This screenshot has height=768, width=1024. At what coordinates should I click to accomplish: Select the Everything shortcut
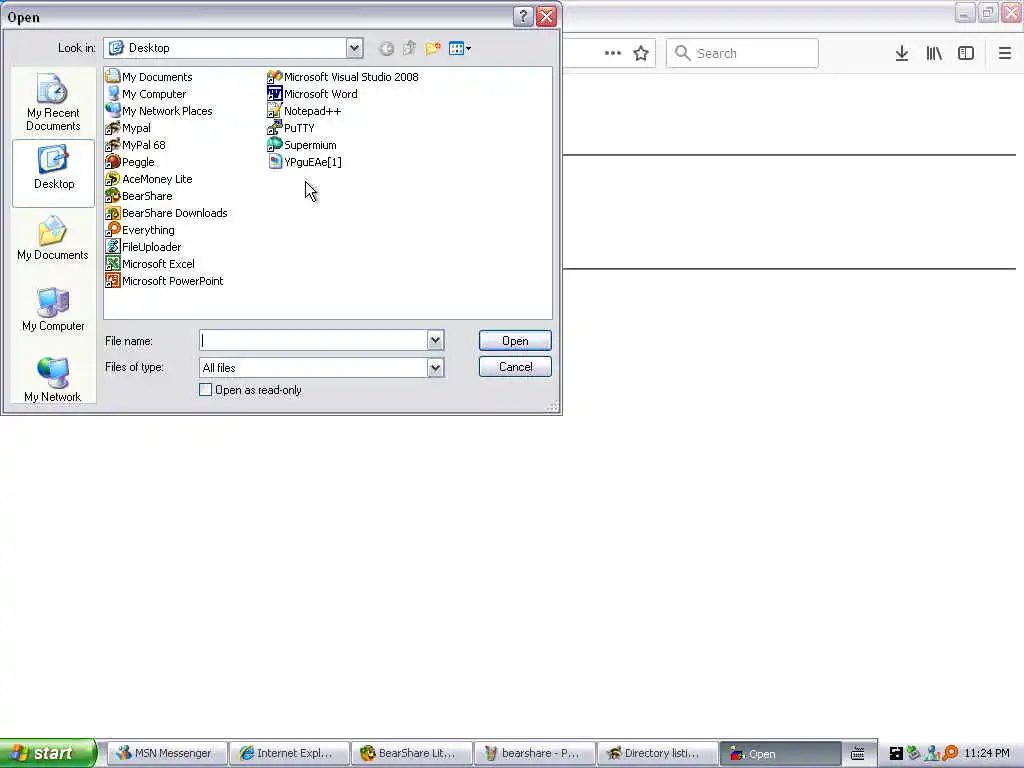(140, 230)
